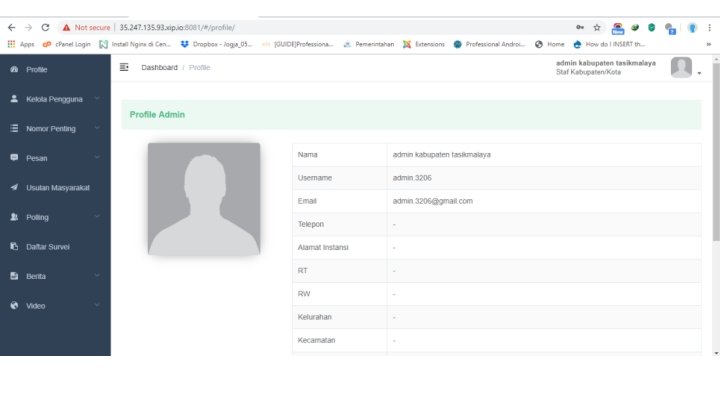Image resolution: width=720 pixels, height=405 pixels.
Task: Click Staf Kabupaten/Kota role text
Action: click(588, 72)
